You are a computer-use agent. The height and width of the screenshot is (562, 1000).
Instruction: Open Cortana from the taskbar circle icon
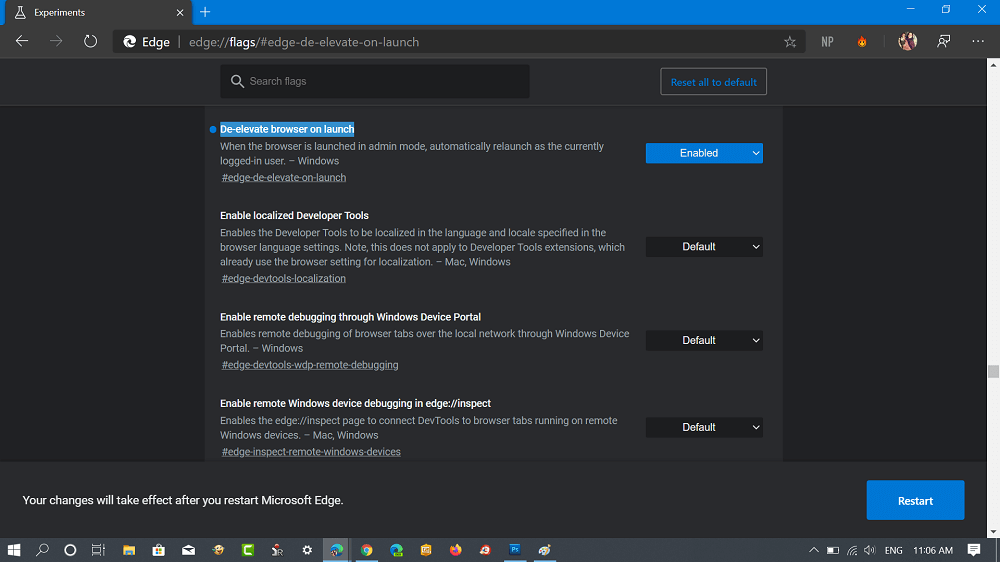(x=70, y=550)
